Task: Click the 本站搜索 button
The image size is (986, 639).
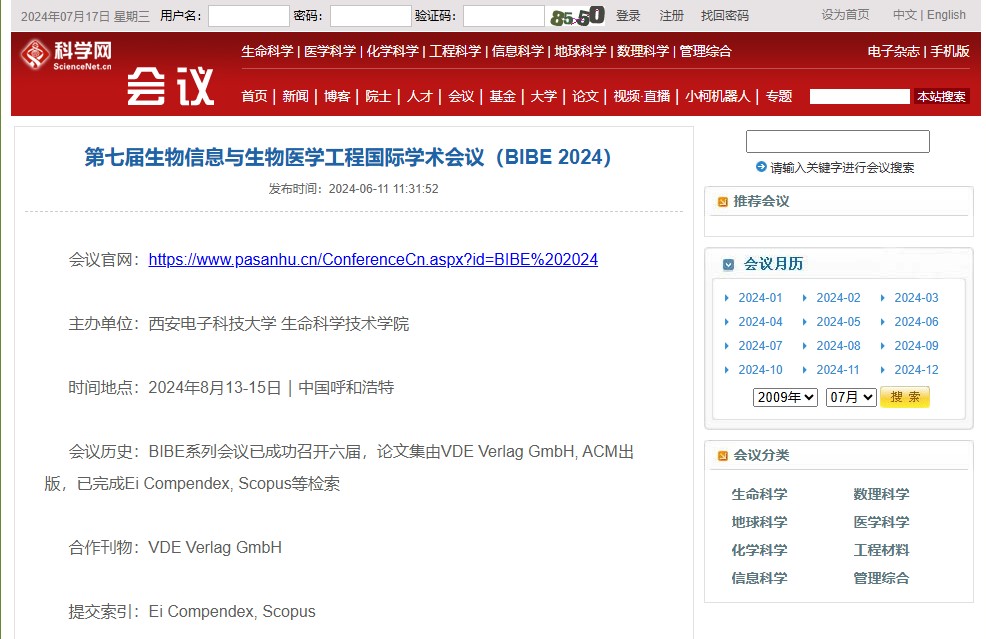Action: click(940, 96)
